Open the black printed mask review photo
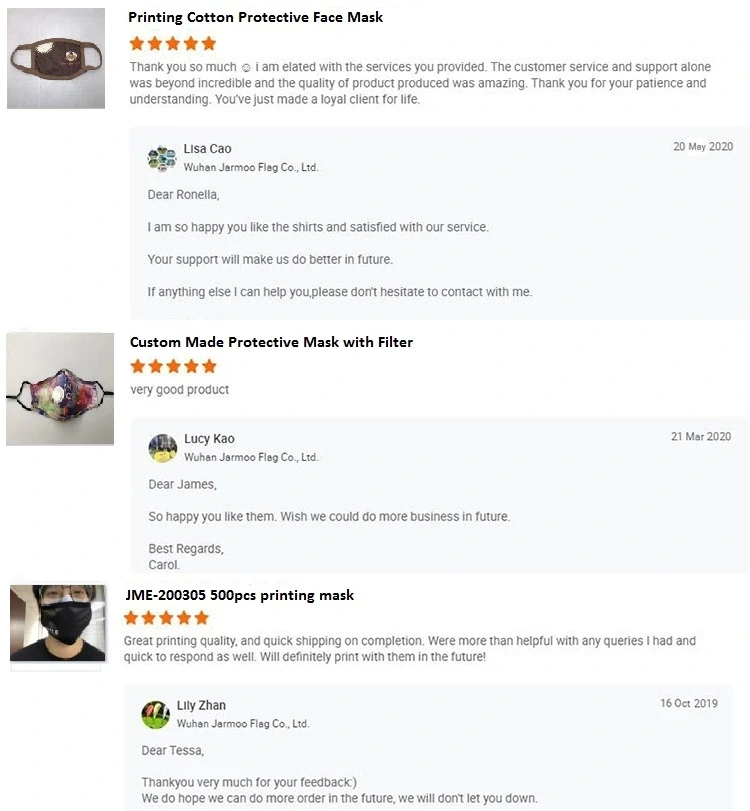 click(x=58, y=623)
